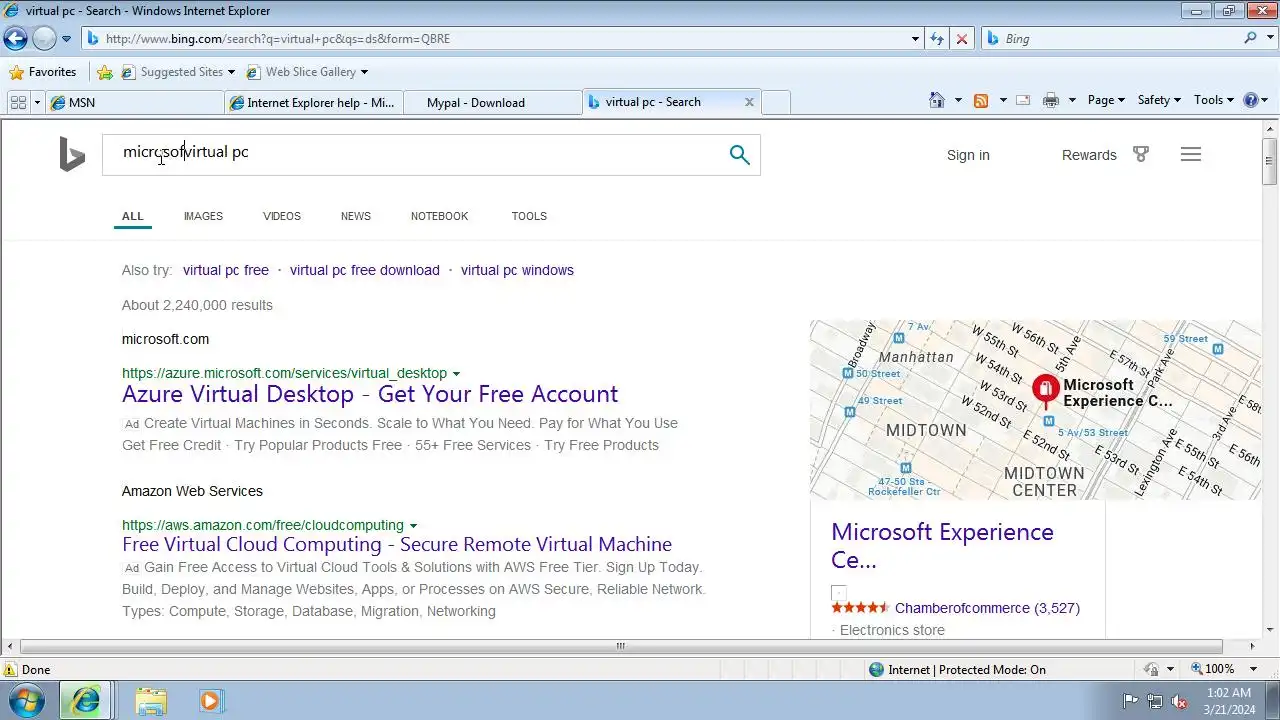
Task: Click the Add to Favorites Bar star icon
Action: pos(105,72)
